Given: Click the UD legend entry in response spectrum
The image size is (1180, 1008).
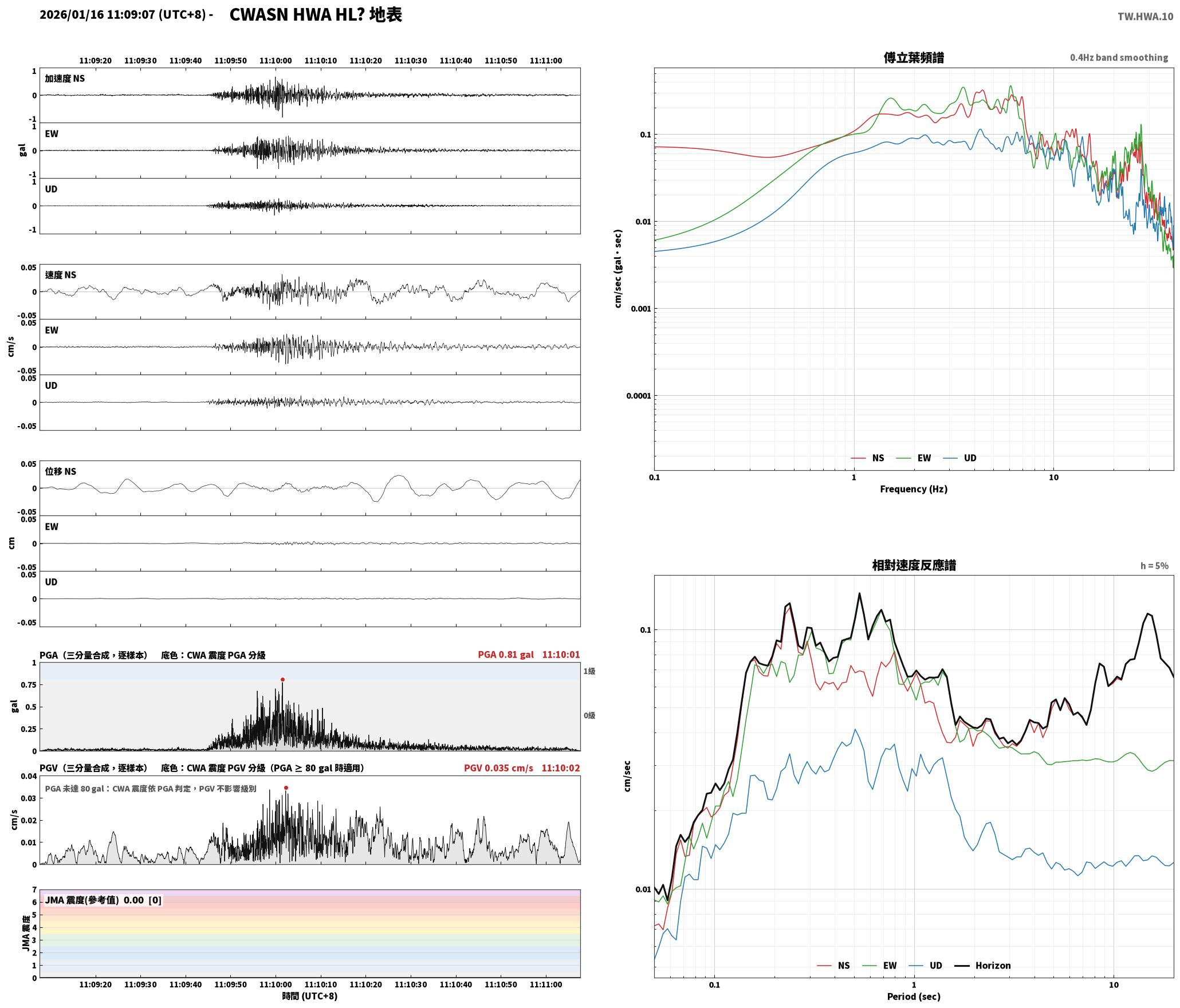Looking at the screenshot, I should pyautogui.click(x=925, y=966).
